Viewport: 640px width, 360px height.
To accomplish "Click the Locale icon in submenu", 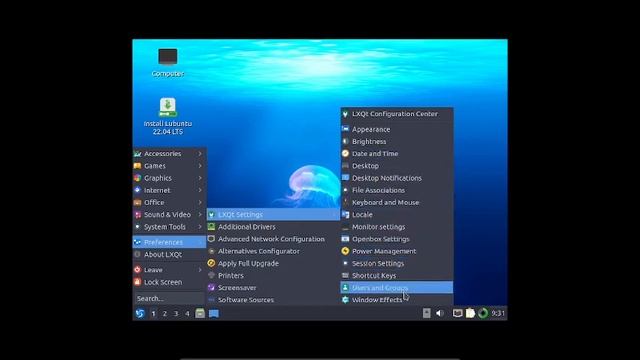I will [x=345, y=214].
